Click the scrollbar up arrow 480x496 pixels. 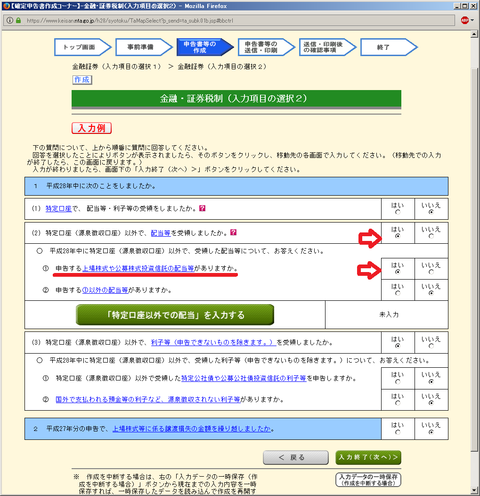click(x=474, y=34)
